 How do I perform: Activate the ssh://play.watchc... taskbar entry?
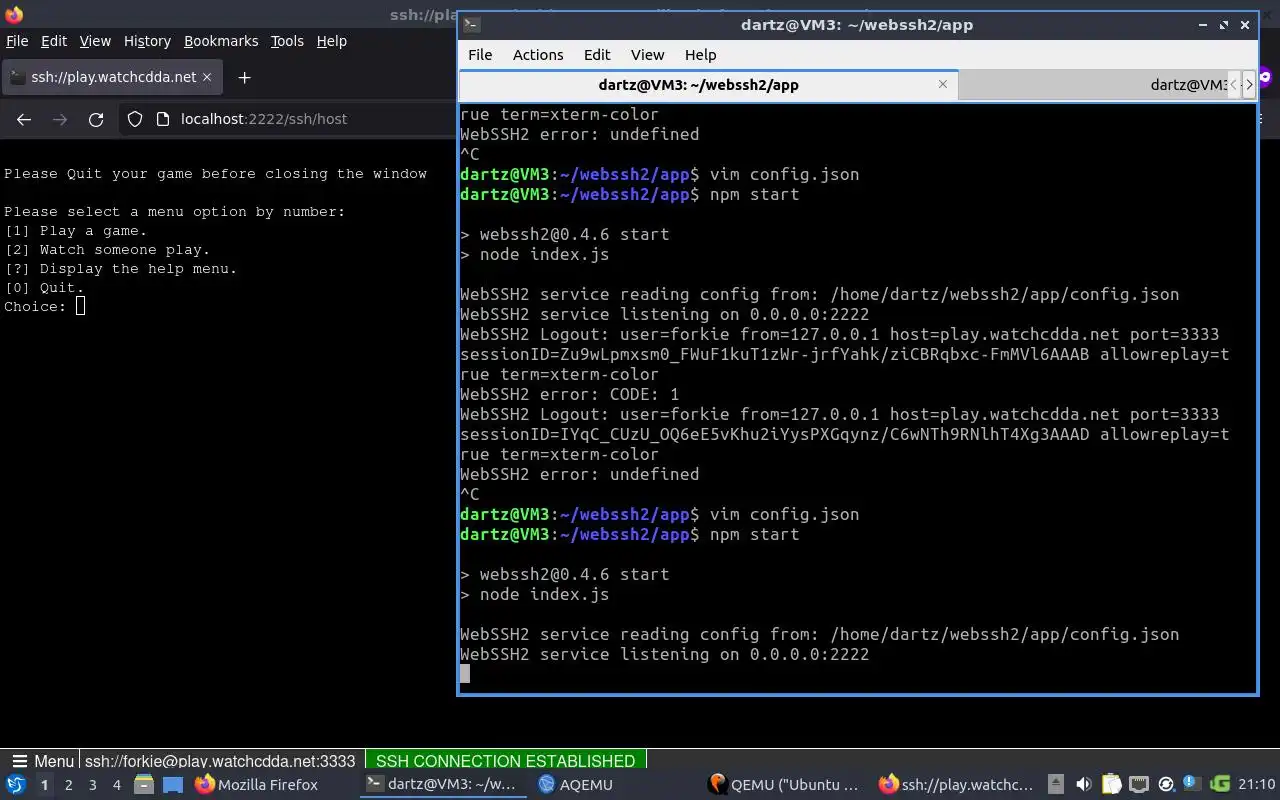tap(956, 785)
